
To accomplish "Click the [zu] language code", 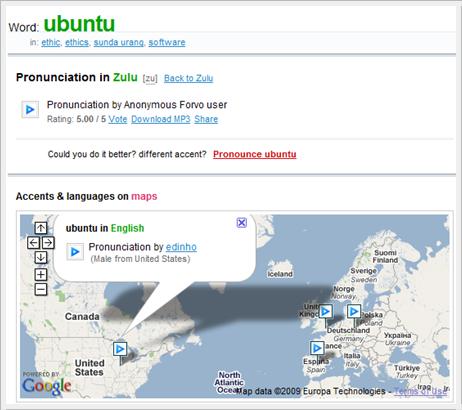I will [x=150, y=79].
